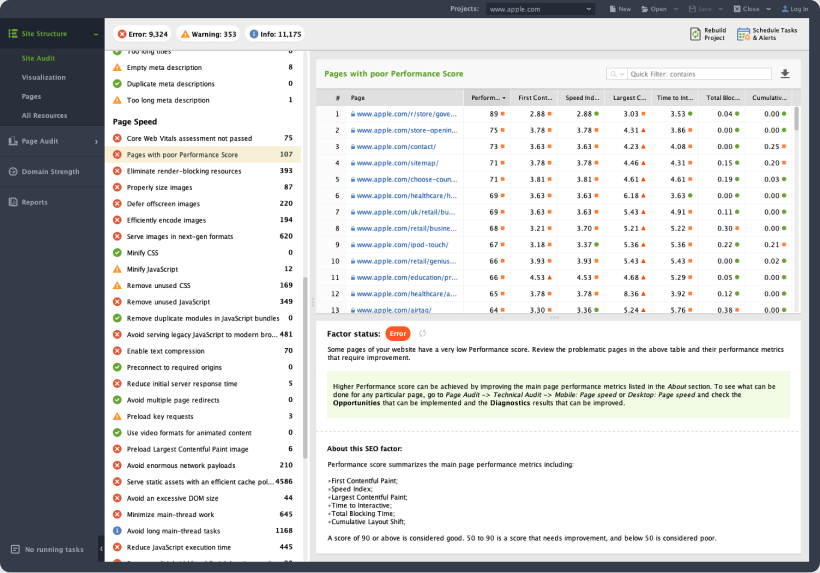Select Empty meta description factor
This screenshot has width=820, height=573.
pos(204,67)
